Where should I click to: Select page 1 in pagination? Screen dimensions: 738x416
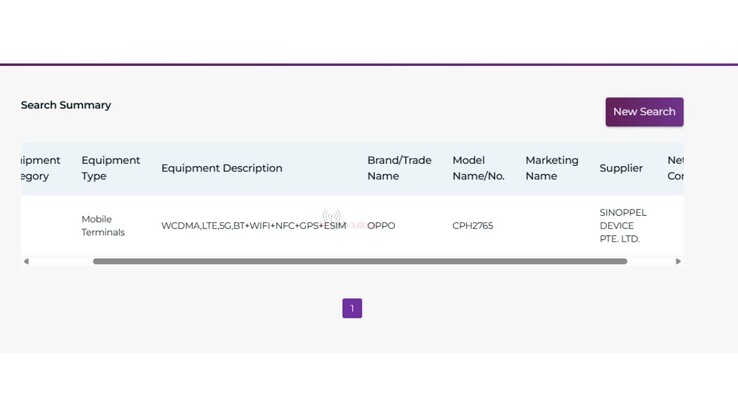tap(352, 308)
